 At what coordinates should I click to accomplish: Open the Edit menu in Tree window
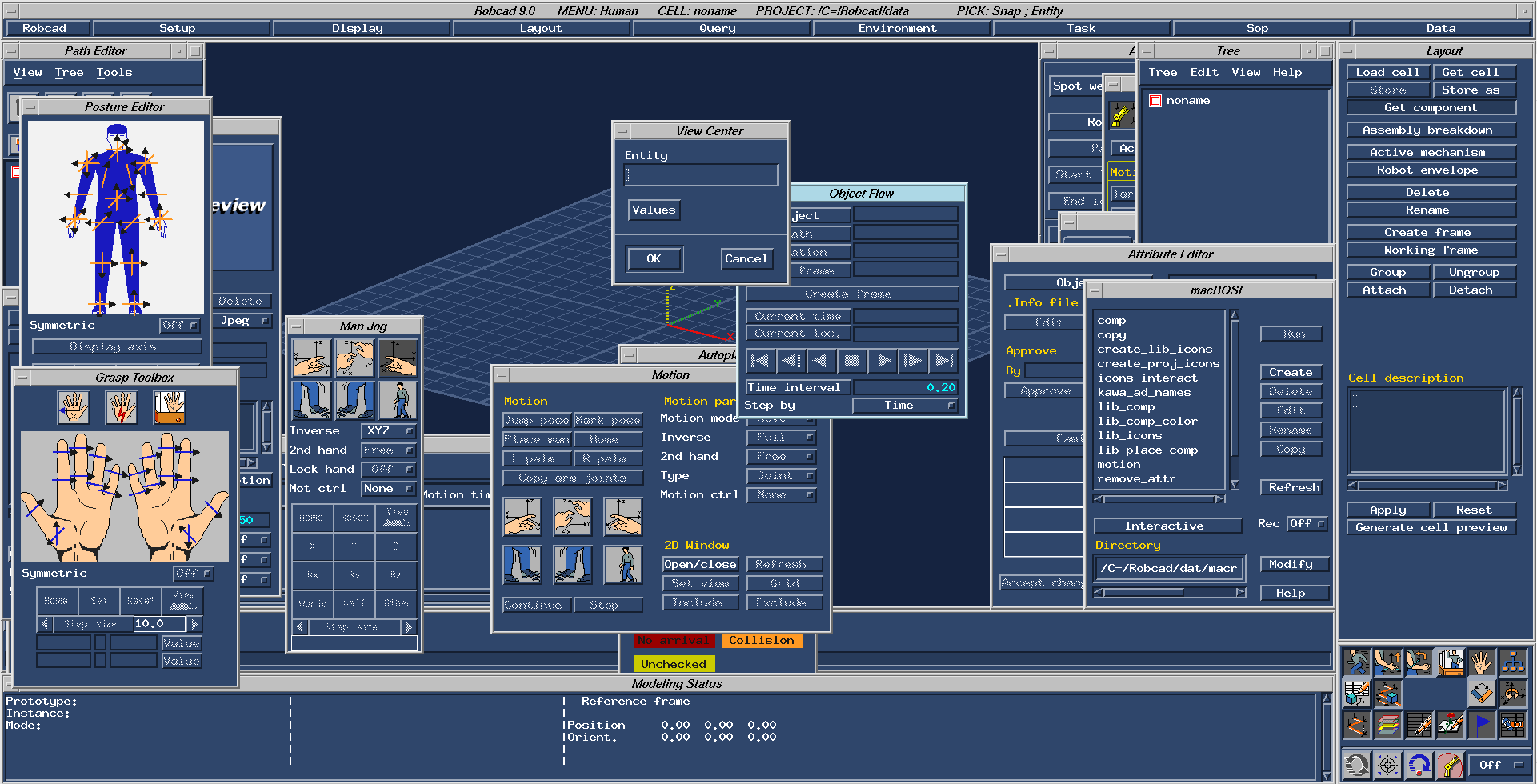pyautogui.click(x=1204, y=72)
